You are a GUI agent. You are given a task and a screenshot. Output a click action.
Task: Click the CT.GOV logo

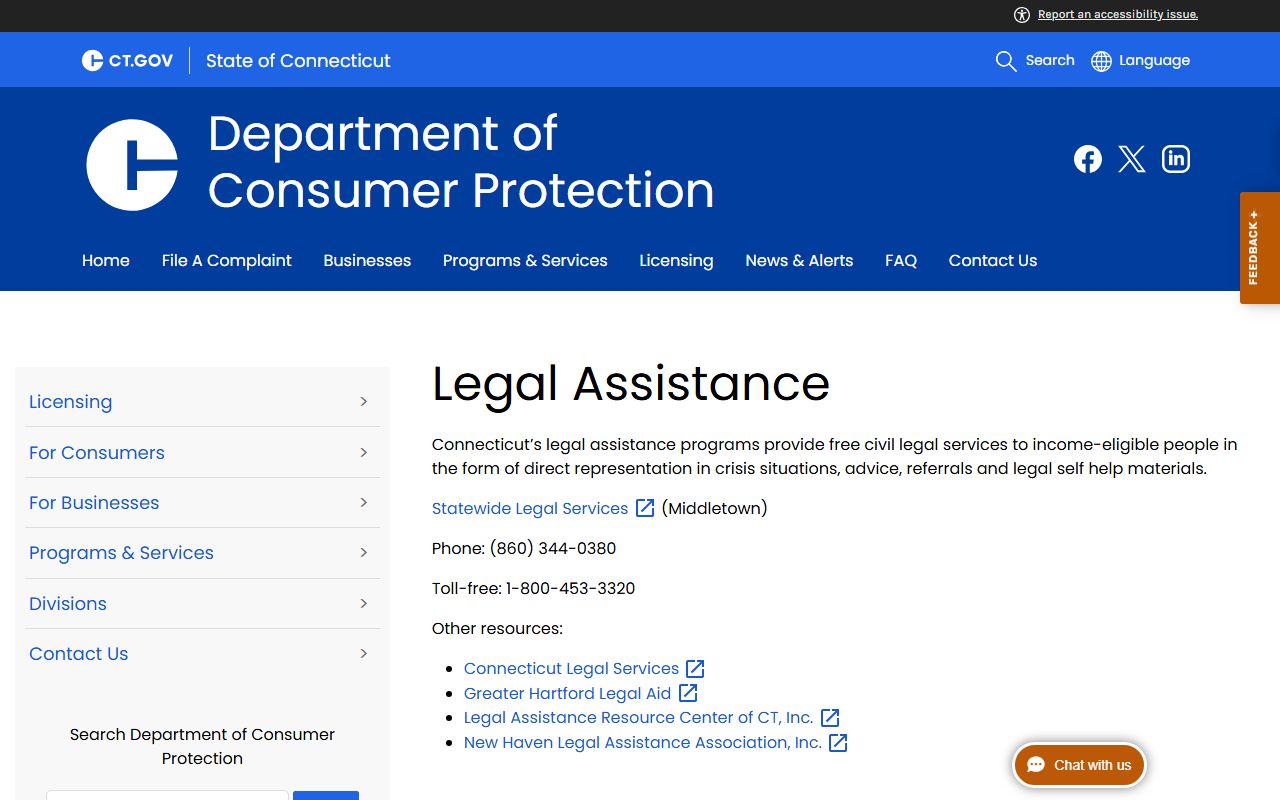[x=127, y=61]
